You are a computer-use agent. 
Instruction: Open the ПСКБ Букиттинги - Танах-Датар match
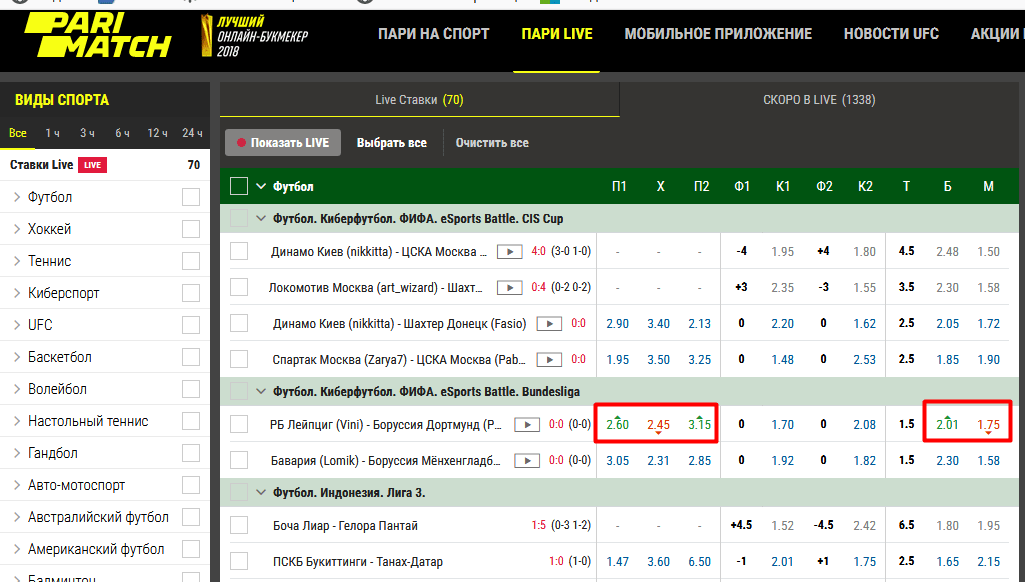point(358,562)
